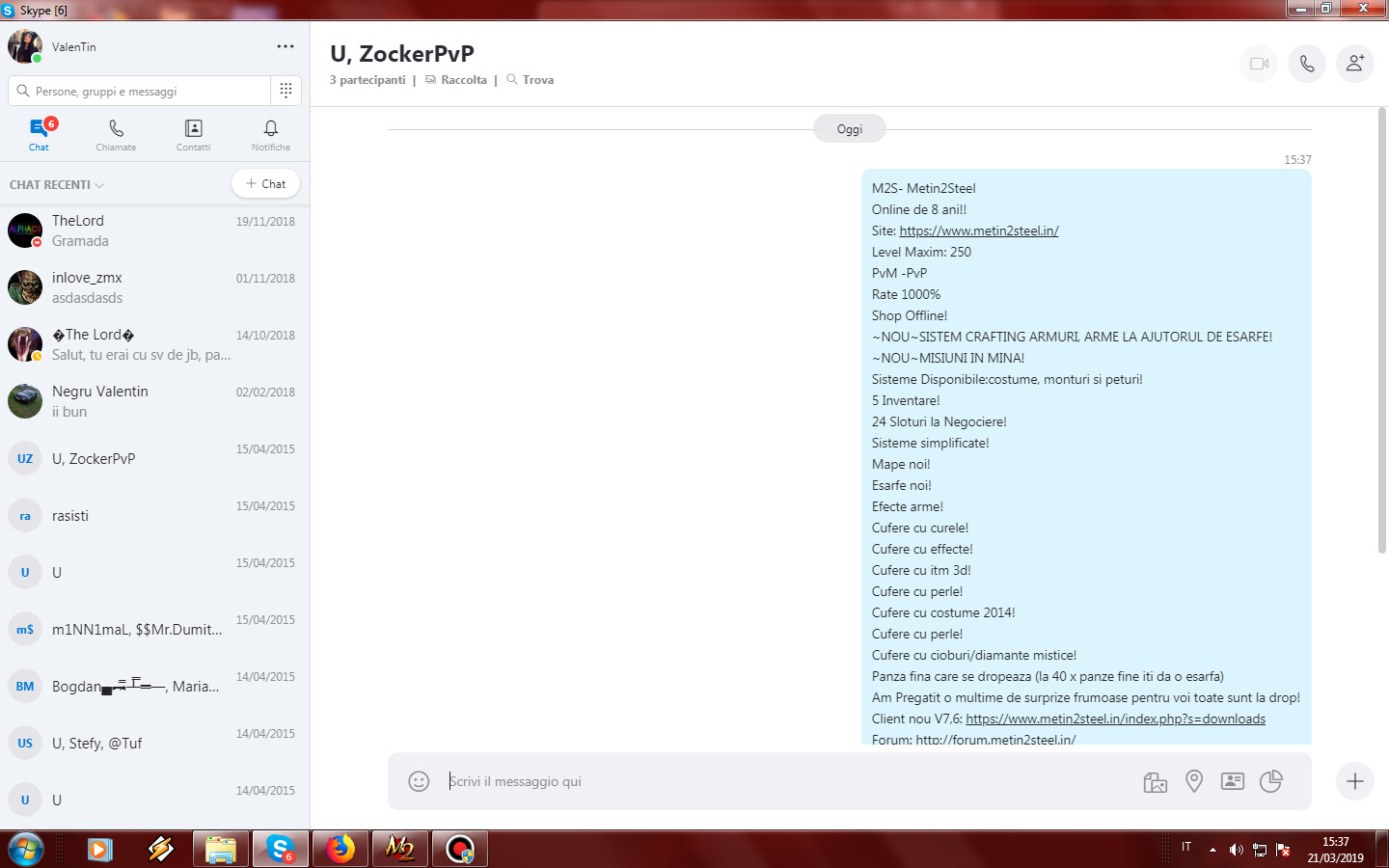This screenshot has height=868, width=1389.
Task: Focus the Persone, gruppi e messaggi search field
Action: click(140, 91)
